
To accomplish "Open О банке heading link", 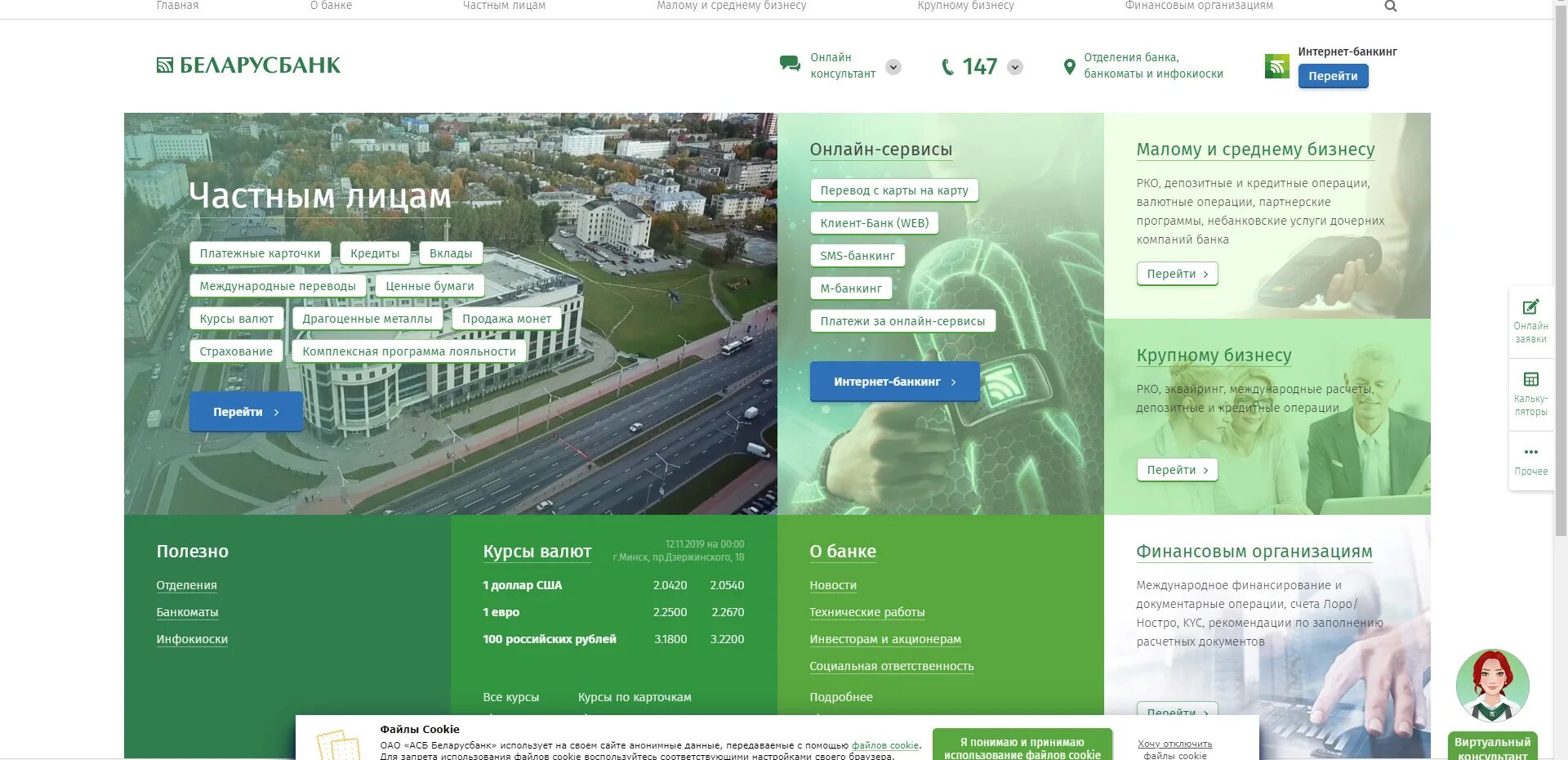I will [x=843, y=552].
